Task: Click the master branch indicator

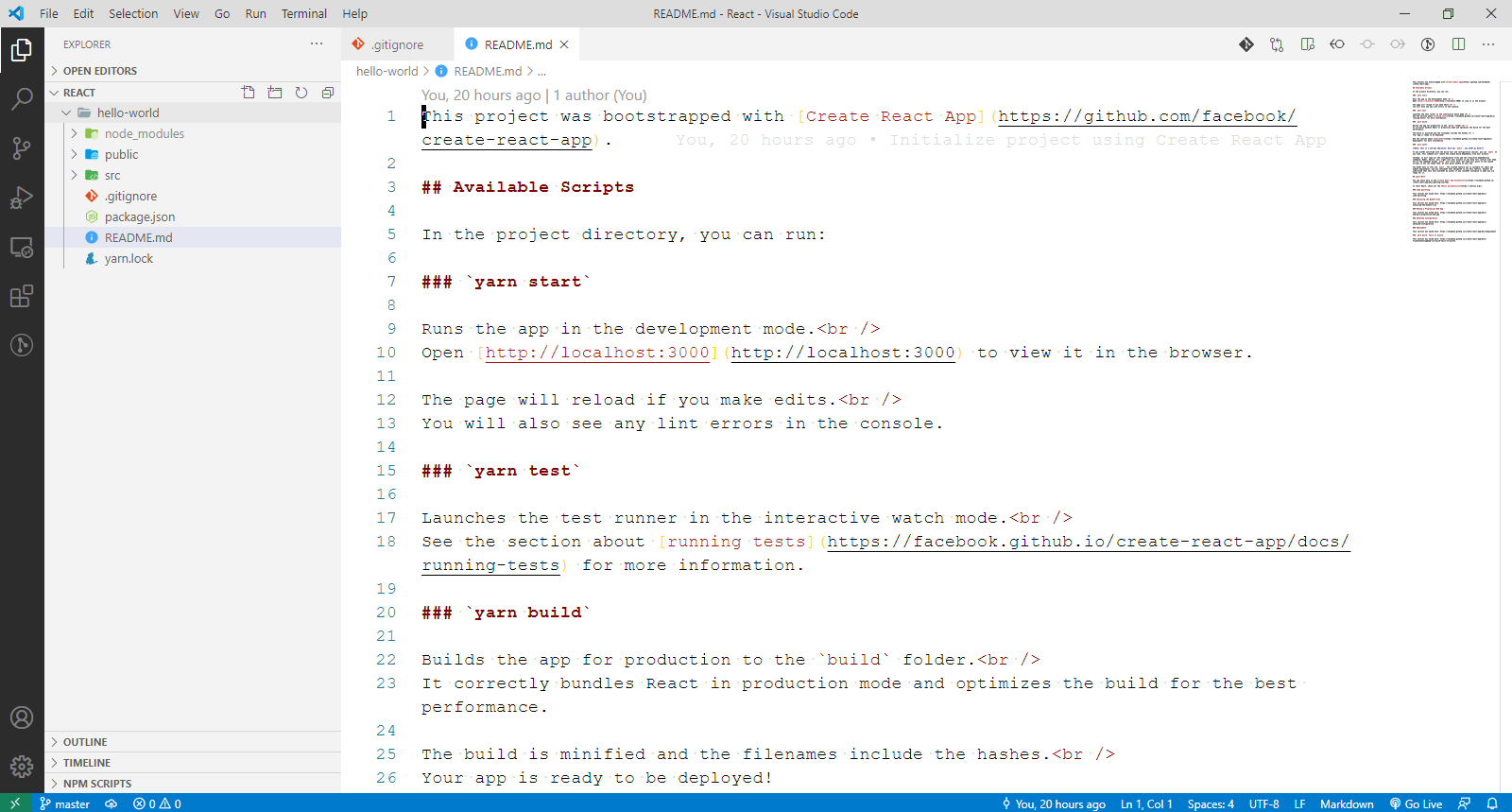Action: [x=65, y=803]
